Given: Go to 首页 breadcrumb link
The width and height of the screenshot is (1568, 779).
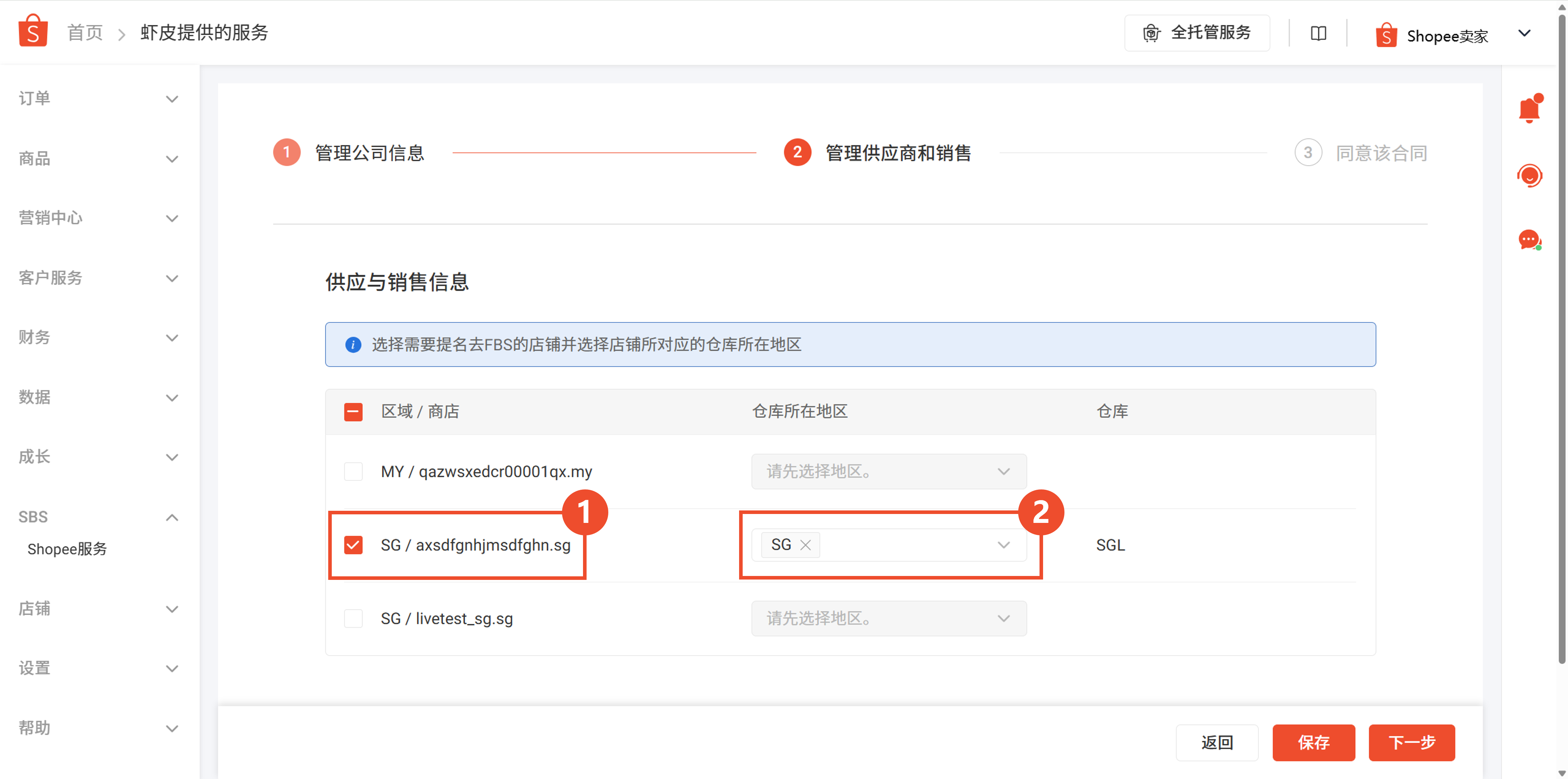Looking at the screenshot, I should pyautogui.click(x=84, y=33).
